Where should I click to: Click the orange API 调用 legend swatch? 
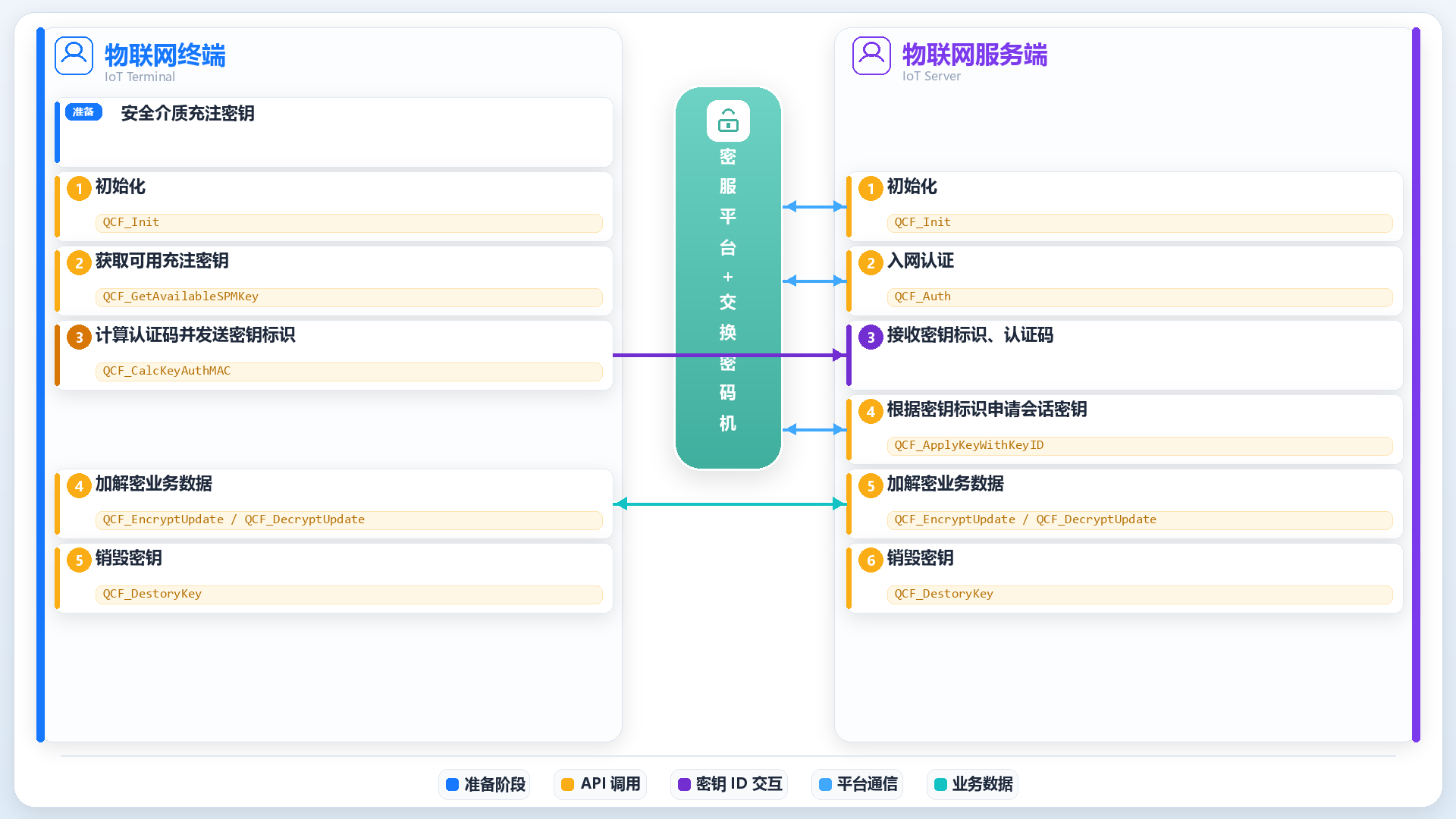pyautogui.click(x=567, y=784)
